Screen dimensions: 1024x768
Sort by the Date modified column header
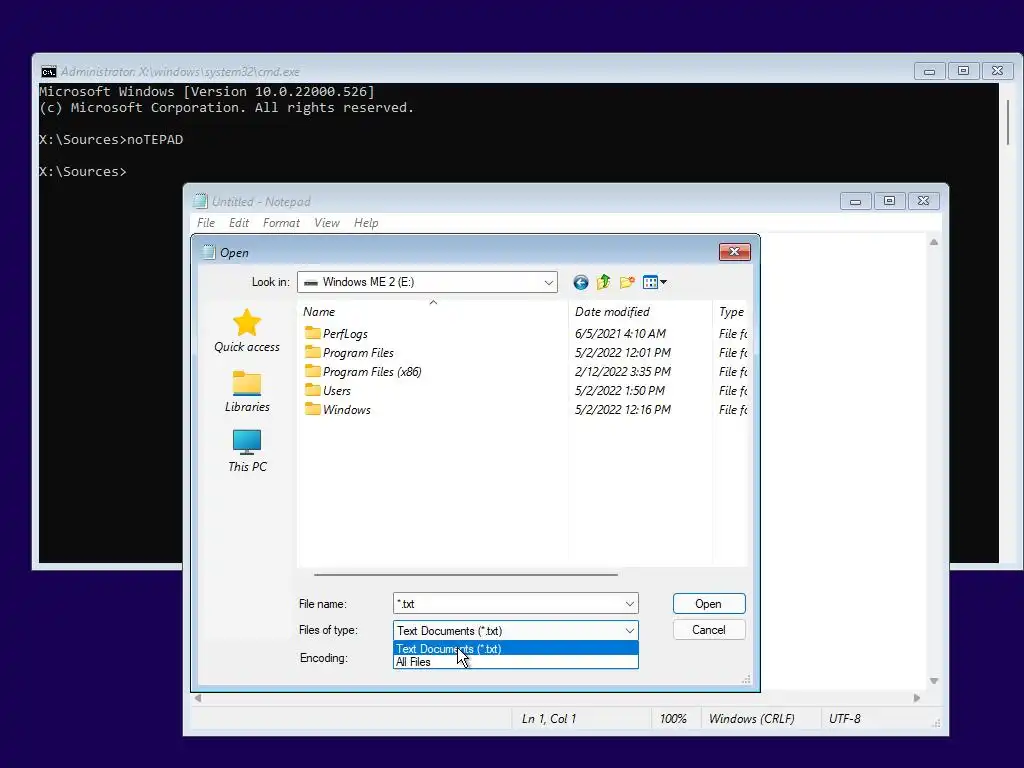tap(640, 312)
